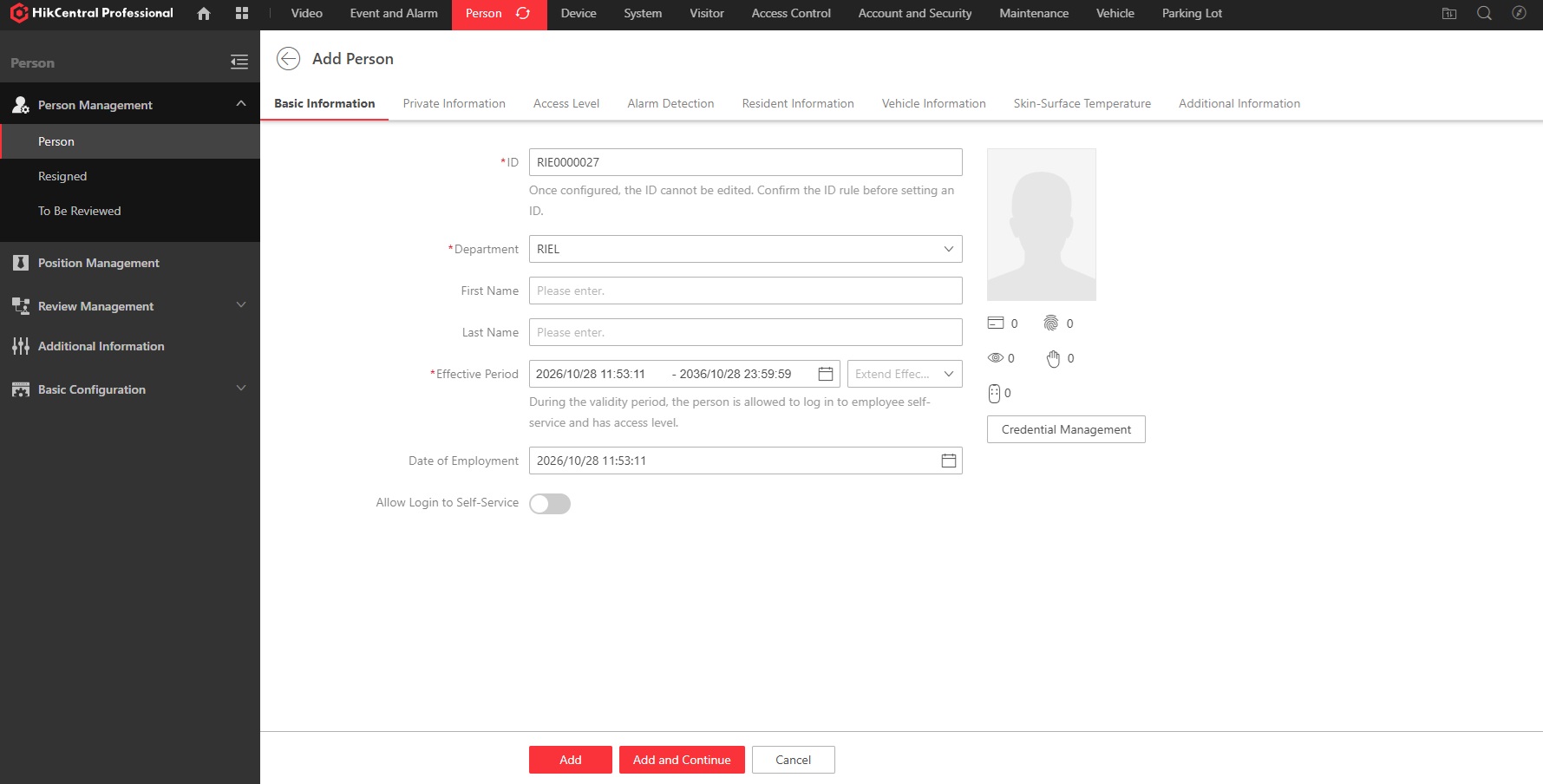Collapse the Person sidebar menu icon
The height and width of the screenshot is (784, 1543).
[x=239, y=62]
